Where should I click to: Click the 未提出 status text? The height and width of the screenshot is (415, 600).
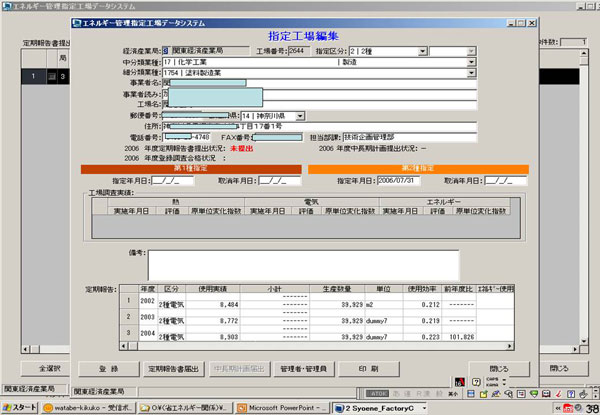click(x=241, y=148)
